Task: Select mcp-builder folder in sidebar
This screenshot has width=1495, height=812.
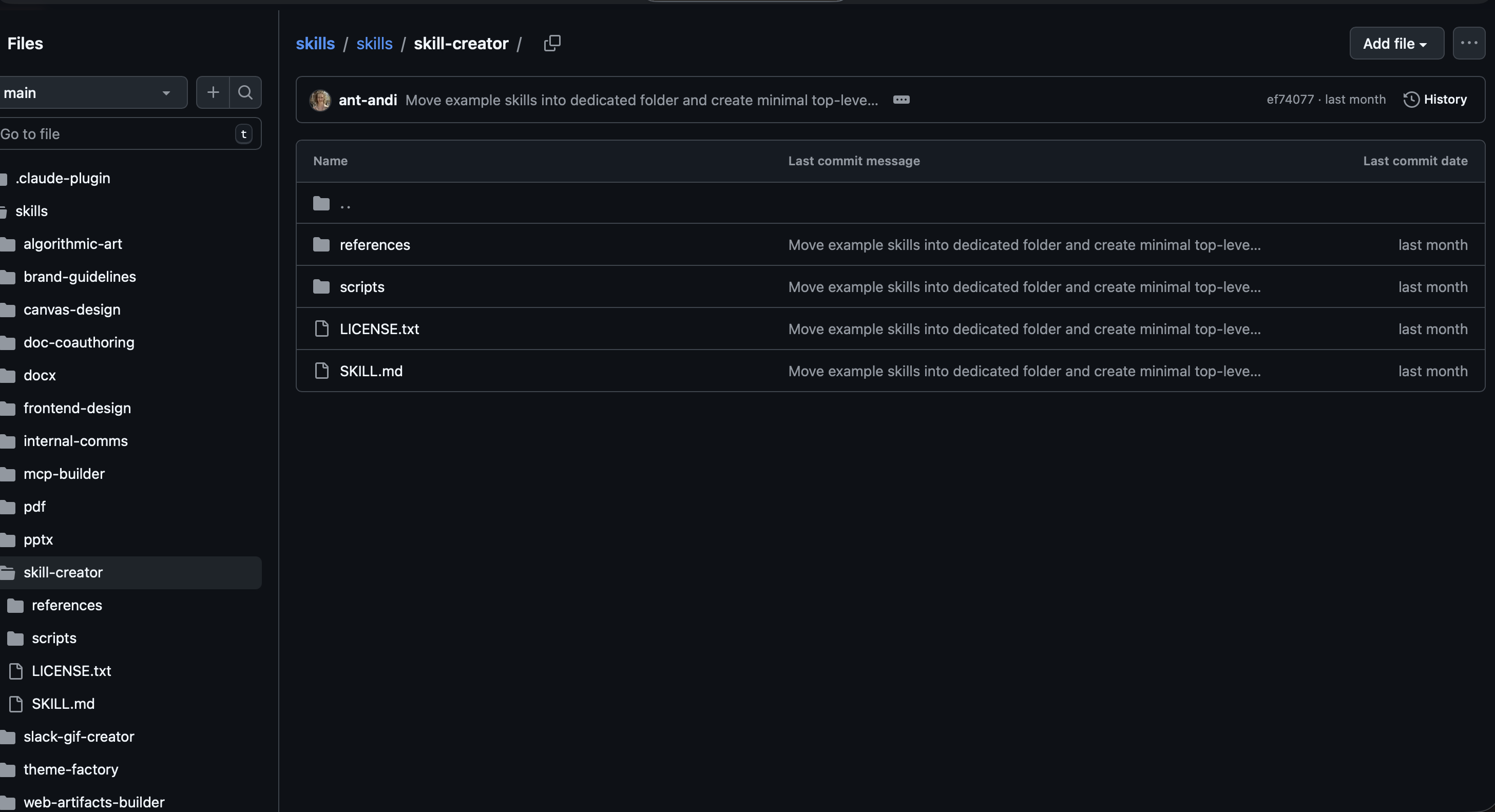Action: tap(64, 474)
